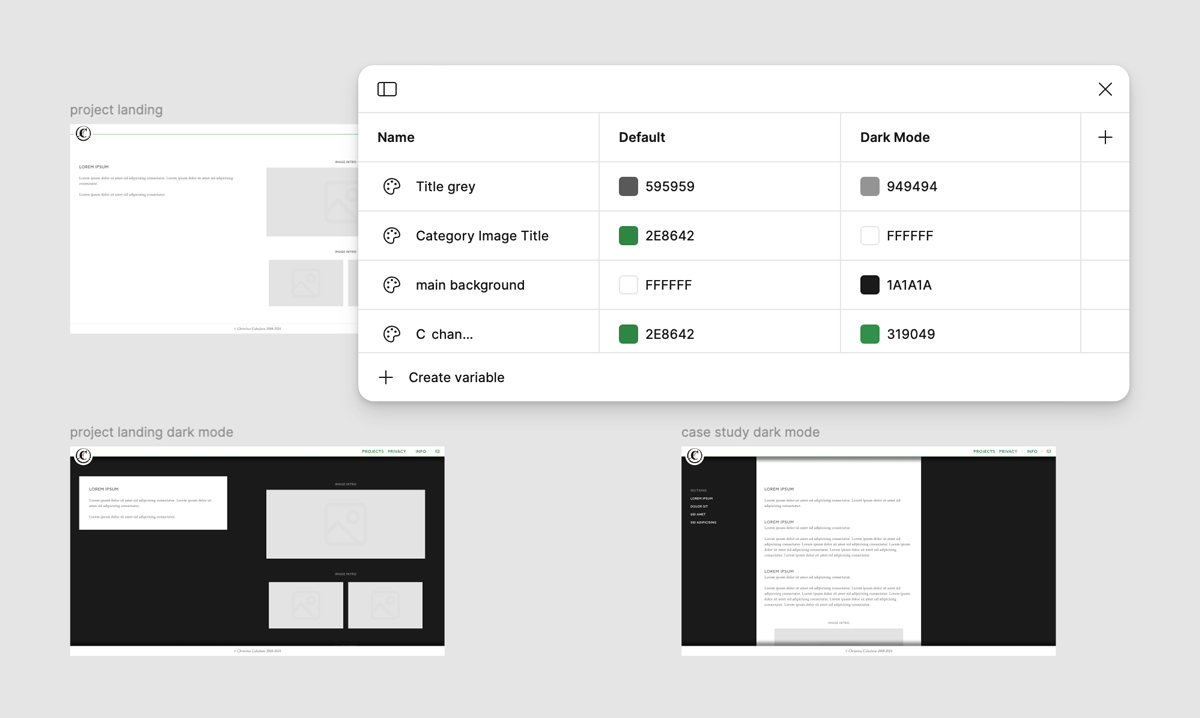Screen dimensions: 1200x718
Task: Click the plus icon beside Create variable
Action: (386, 377)
